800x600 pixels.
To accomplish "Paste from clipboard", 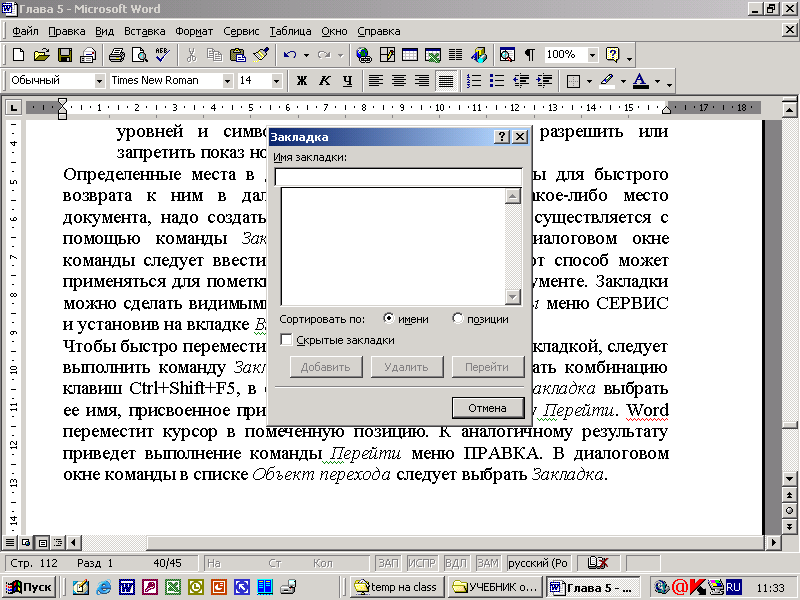I will point(238,55).
